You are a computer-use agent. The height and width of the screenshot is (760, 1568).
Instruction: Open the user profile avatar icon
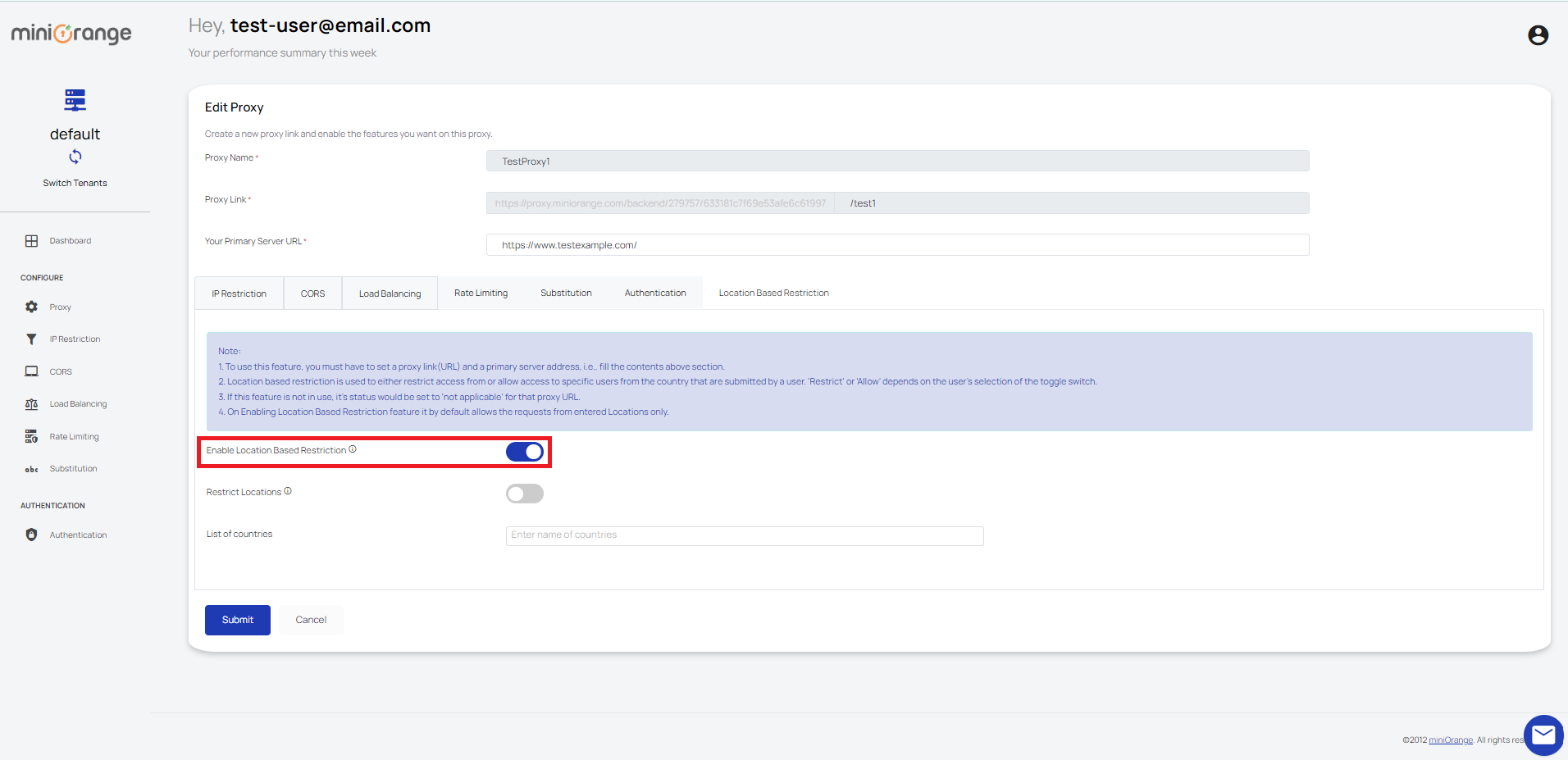click(x=1538, y=35)
